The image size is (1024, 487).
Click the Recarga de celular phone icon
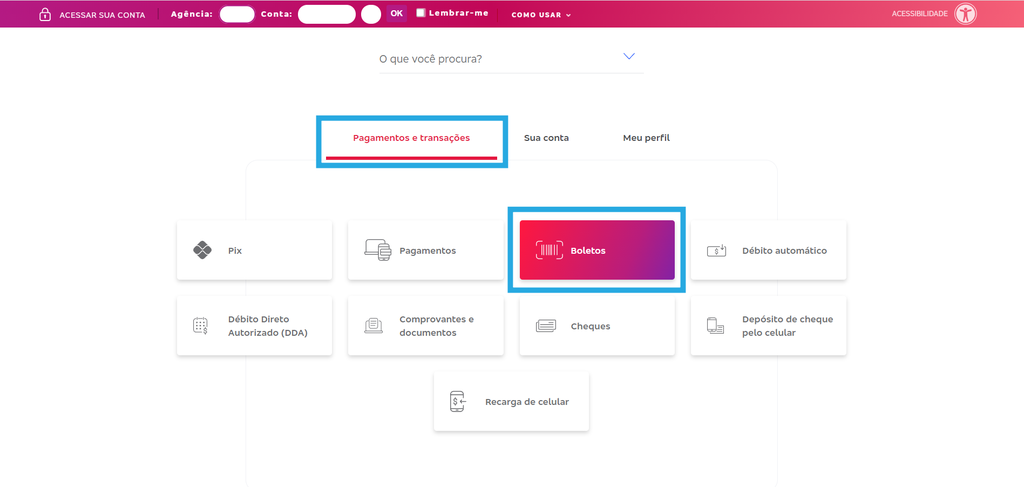(x=458, y=401)
